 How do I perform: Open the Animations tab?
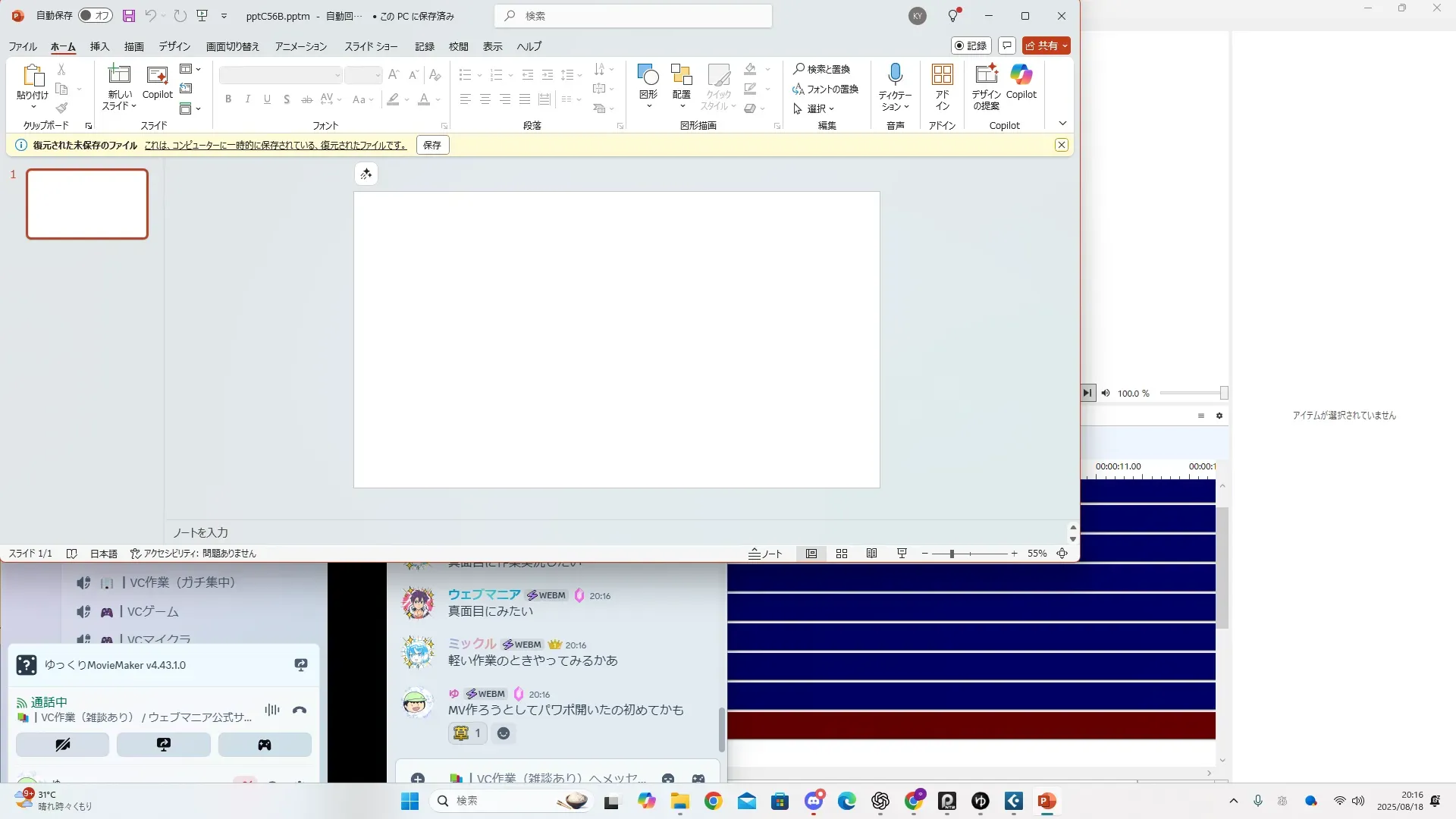click(300, 46)
